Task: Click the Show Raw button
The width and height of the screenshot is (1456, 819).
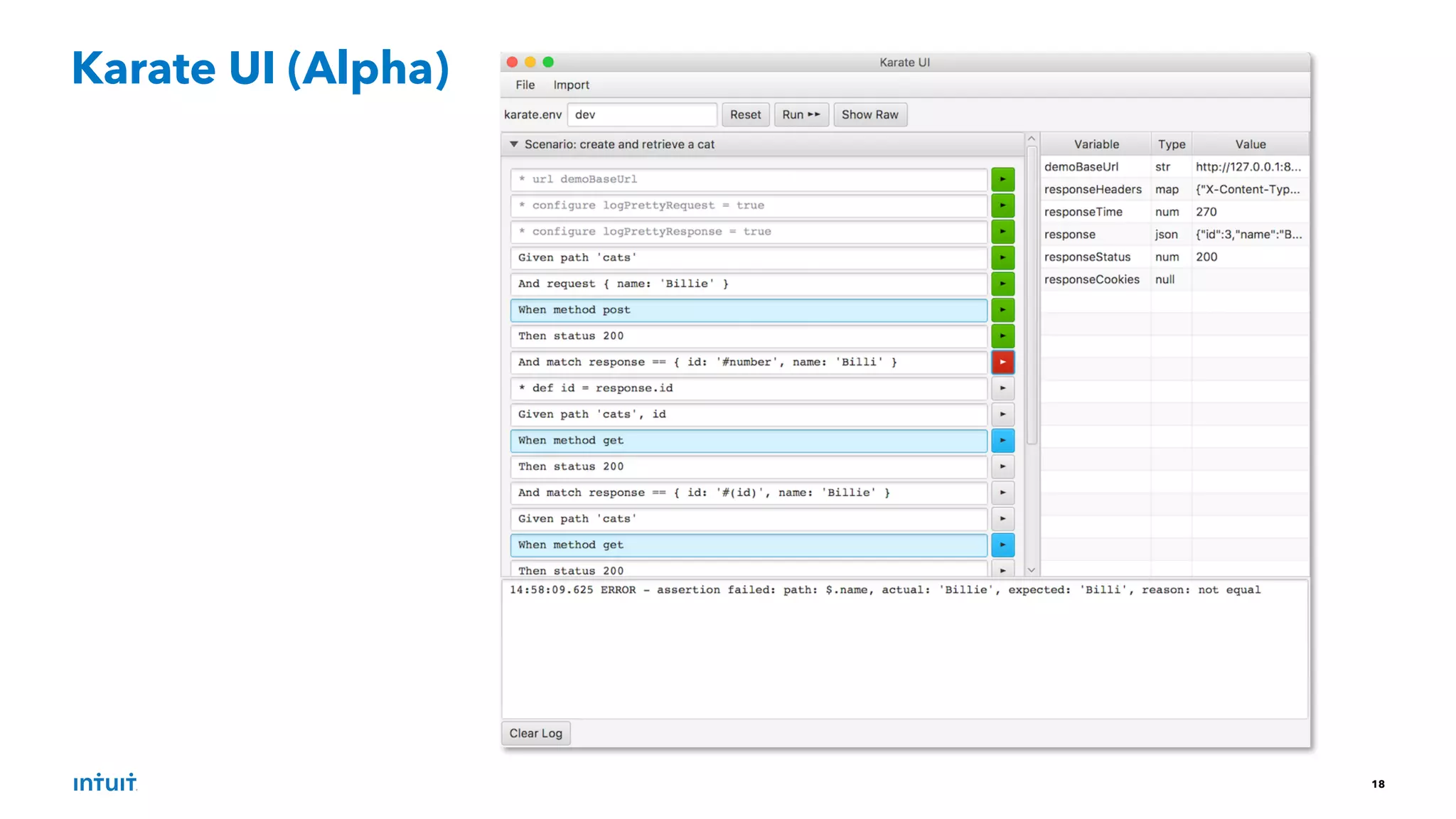Action: click(869, 114)
